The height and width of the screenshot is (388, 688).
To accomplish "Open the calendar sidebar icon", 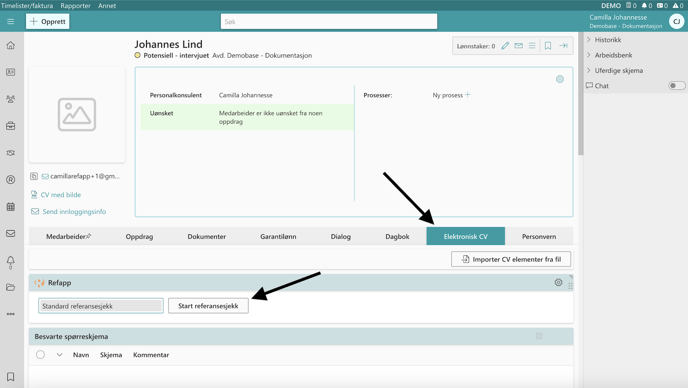I will 11,207.
